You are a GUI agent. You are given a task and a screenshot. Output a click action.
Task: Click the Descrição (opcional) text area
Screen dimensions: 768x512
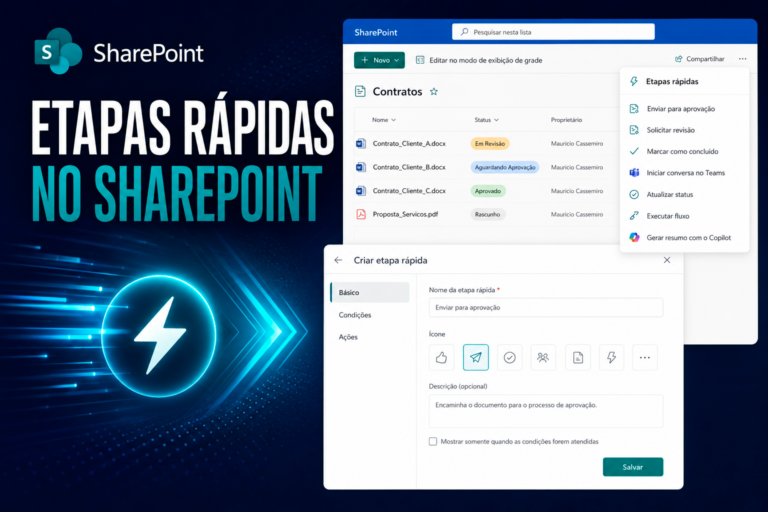pyautogui.click(x=546, y=411)
